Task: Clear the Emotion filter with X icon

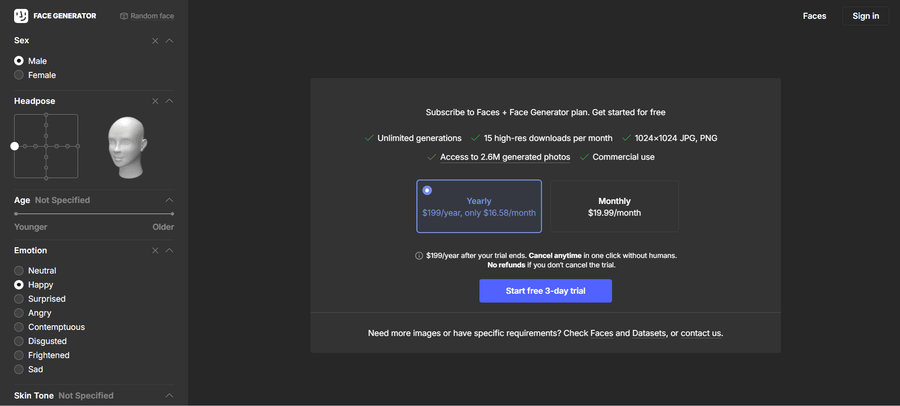Action: click(155, 250)
